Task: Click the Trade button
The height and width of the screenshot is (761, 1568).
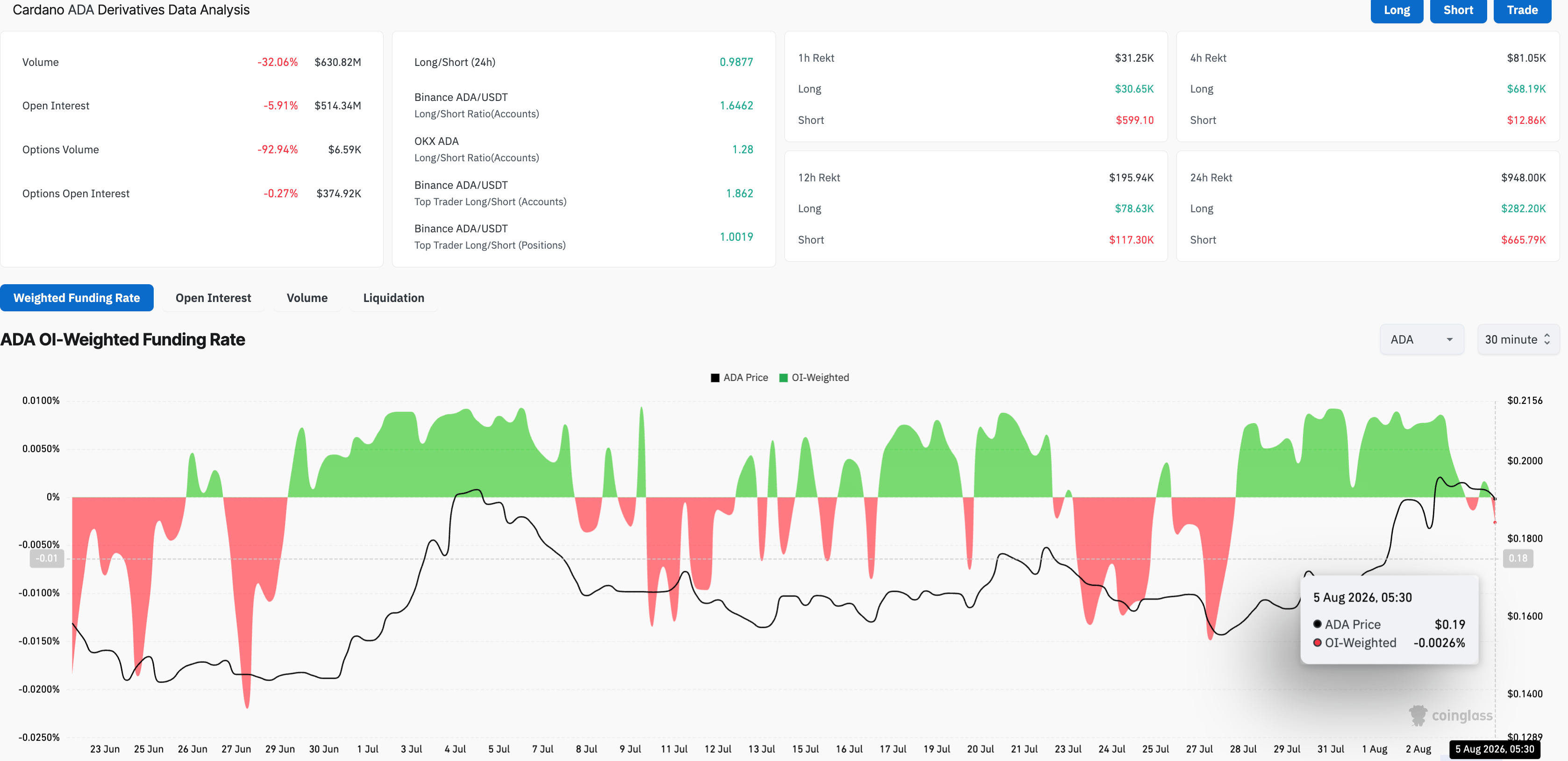Action: (x=1522, y=10)
